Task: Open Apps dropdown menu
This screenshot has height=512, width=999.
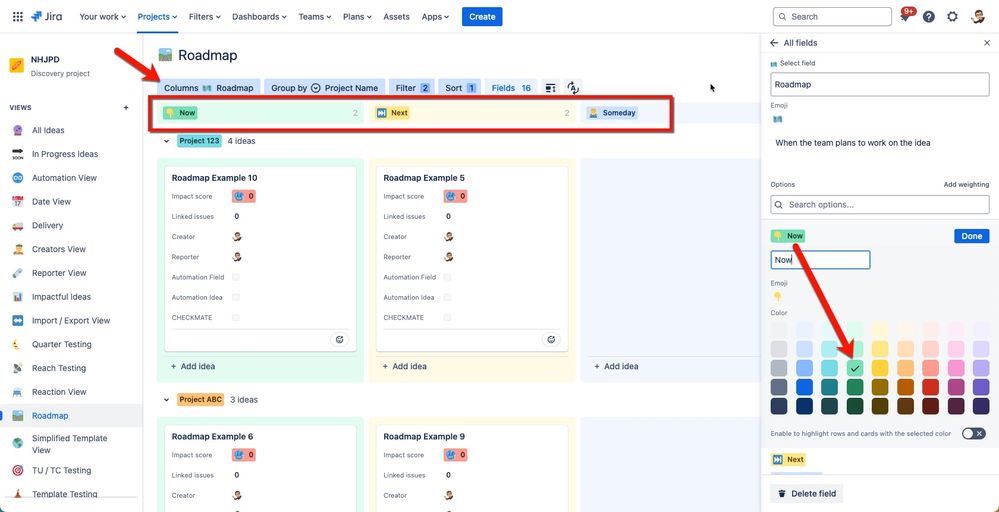Action: [435, 17]
